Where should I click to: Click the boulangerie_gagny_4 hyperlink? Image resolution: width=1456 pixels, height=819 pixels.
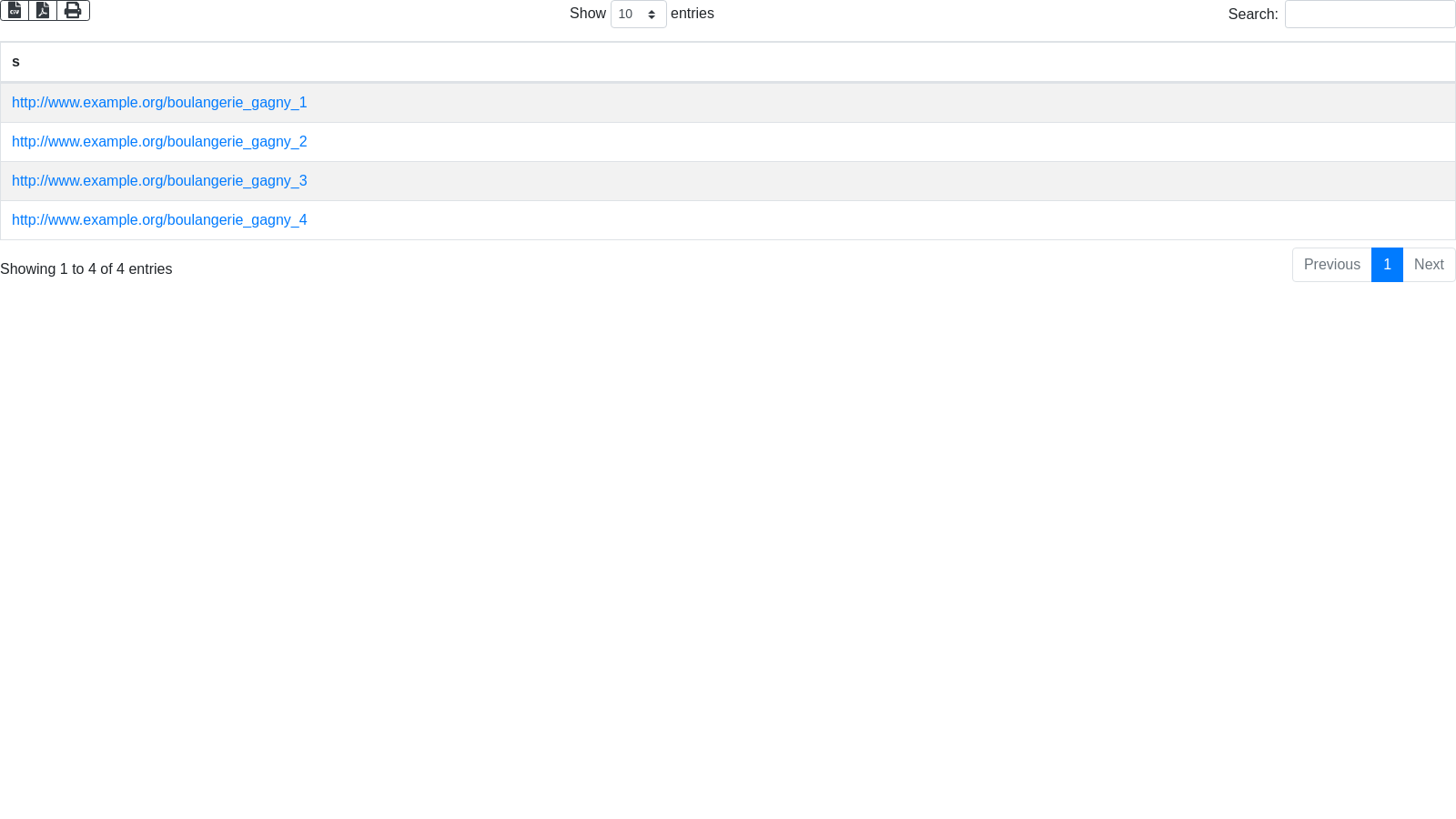pos(159,220)
